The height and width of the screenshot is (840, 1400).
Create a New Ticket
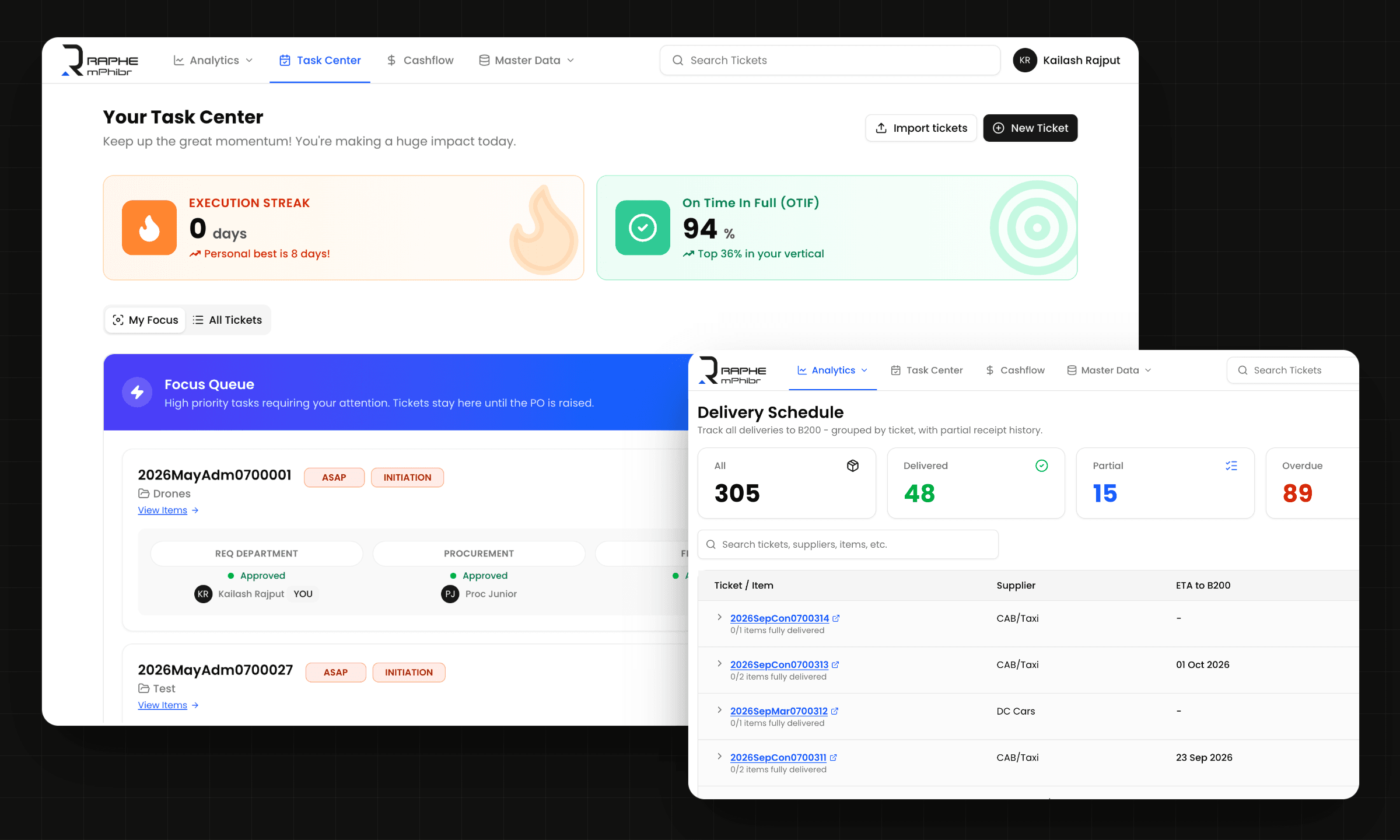tap(1031, 128)
